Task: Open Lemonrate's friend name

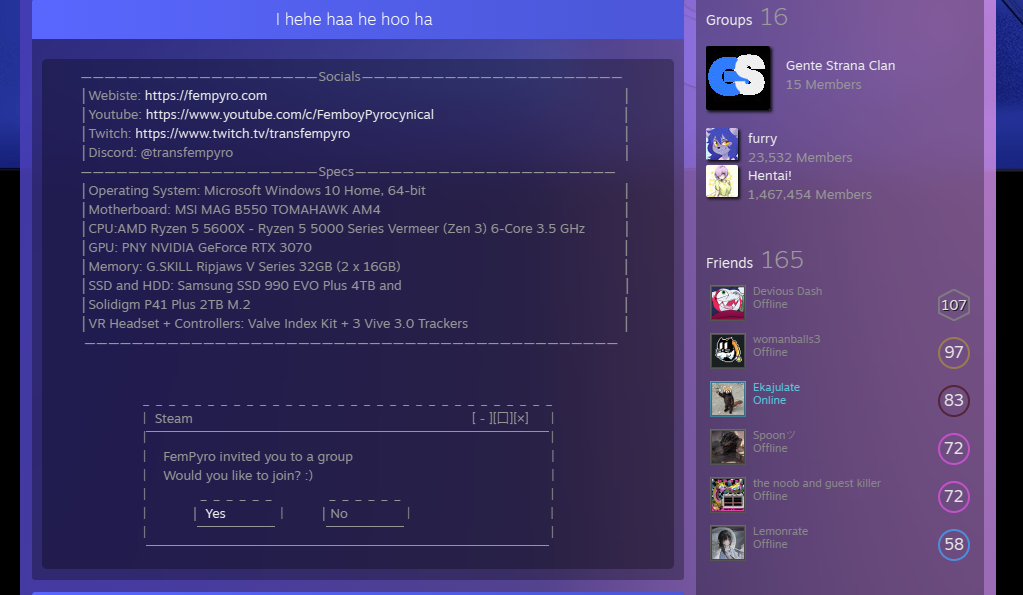Action: (x=780, y=531)
